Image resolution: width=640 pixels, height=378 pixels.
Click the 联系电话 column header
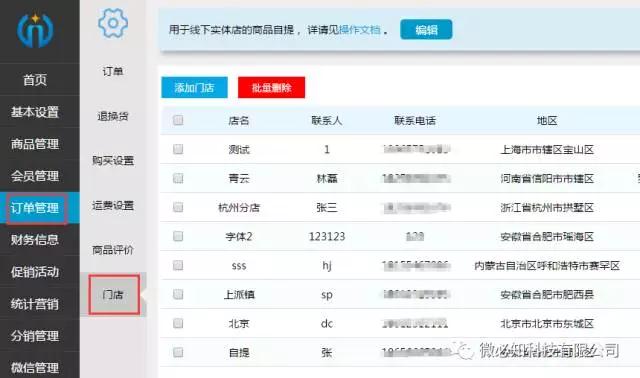click(415, 121)
